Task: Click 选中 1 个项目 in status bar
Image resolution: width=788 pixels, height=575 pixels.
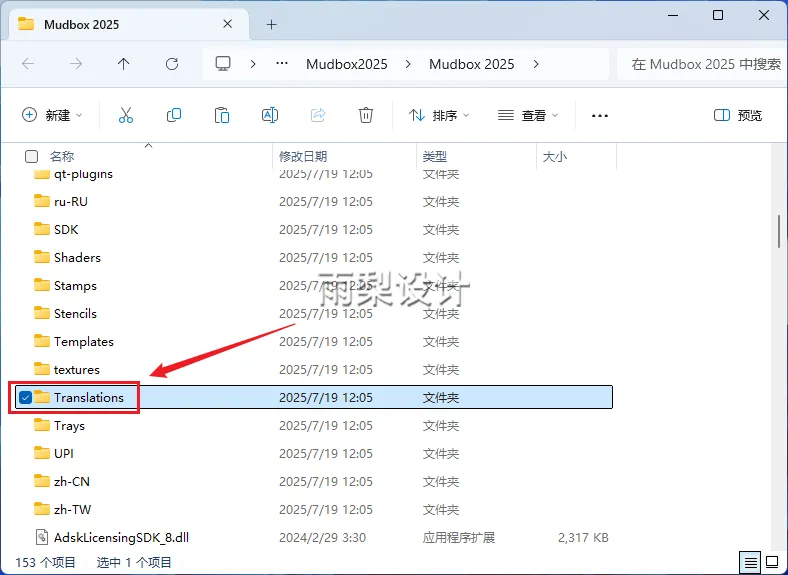Action: [134, 562]
